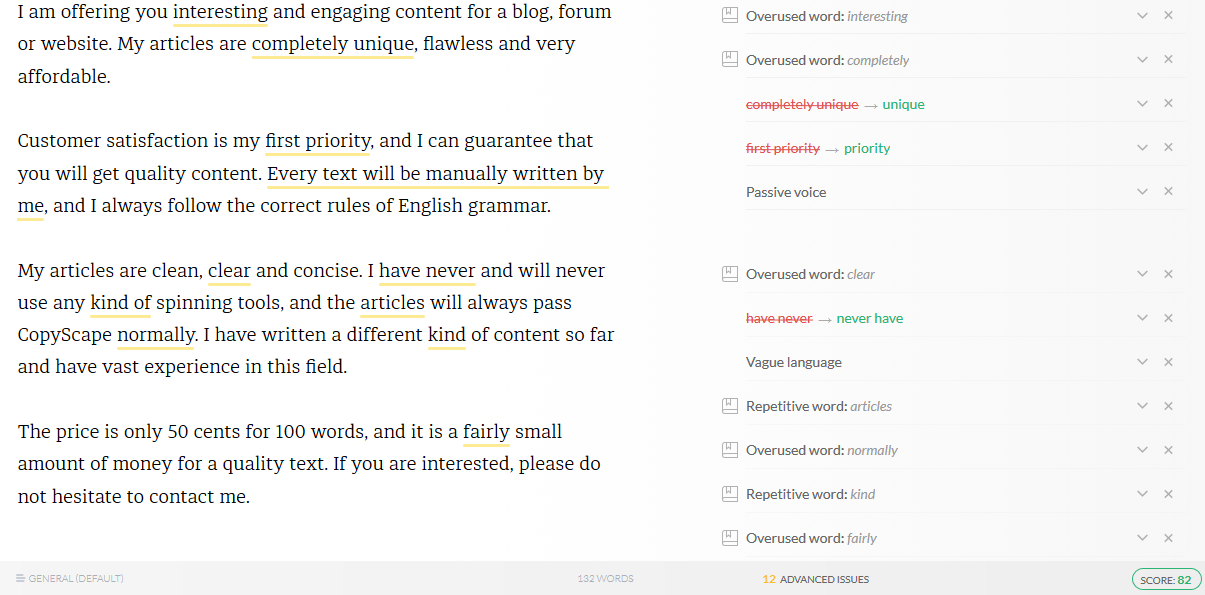
Task: Click the Score: 82 badge
Action: pos(1167,580)
